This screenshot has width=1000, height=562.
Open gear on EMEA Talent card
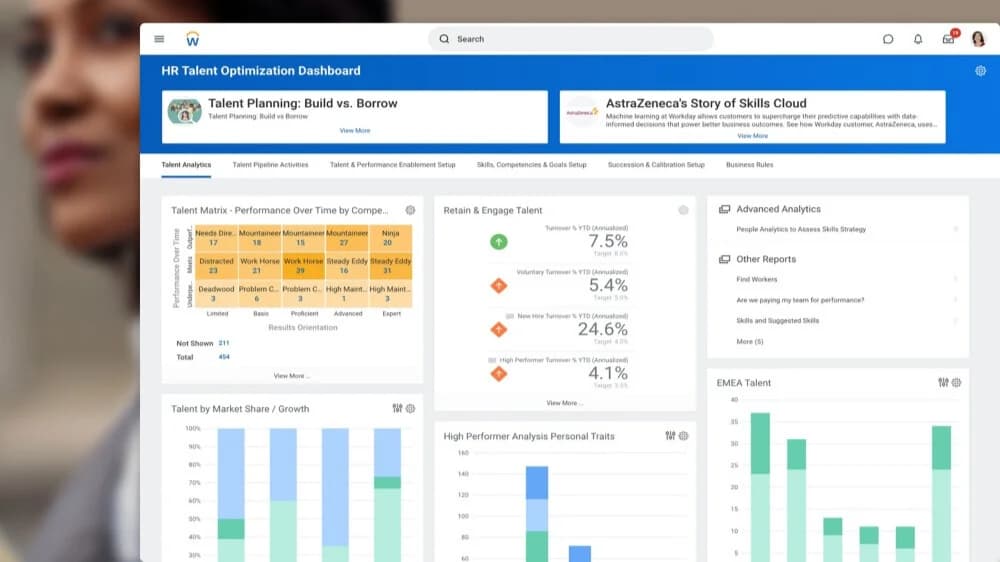957,383
